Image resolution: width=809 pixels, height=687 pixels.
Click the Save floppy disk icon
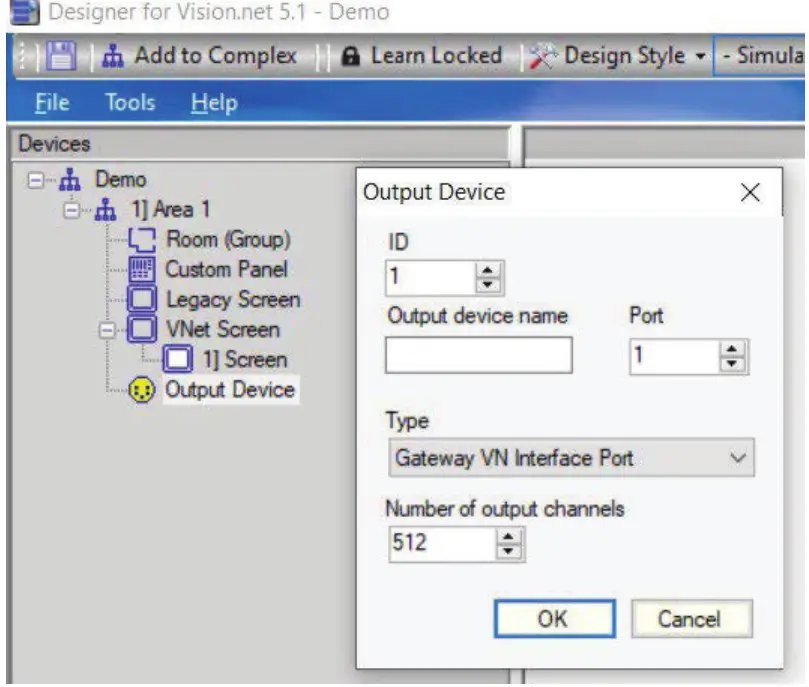click(61, 55)
